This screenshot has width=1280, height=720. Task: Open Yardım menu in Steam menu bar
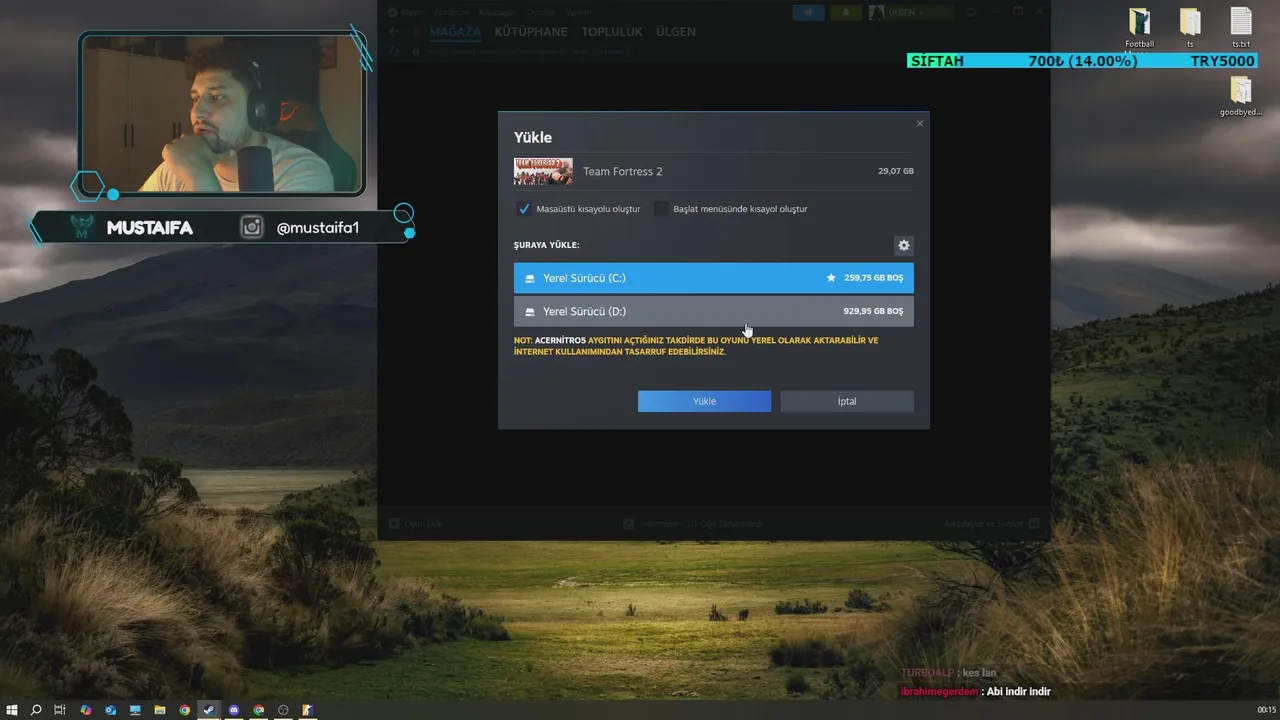579,12
